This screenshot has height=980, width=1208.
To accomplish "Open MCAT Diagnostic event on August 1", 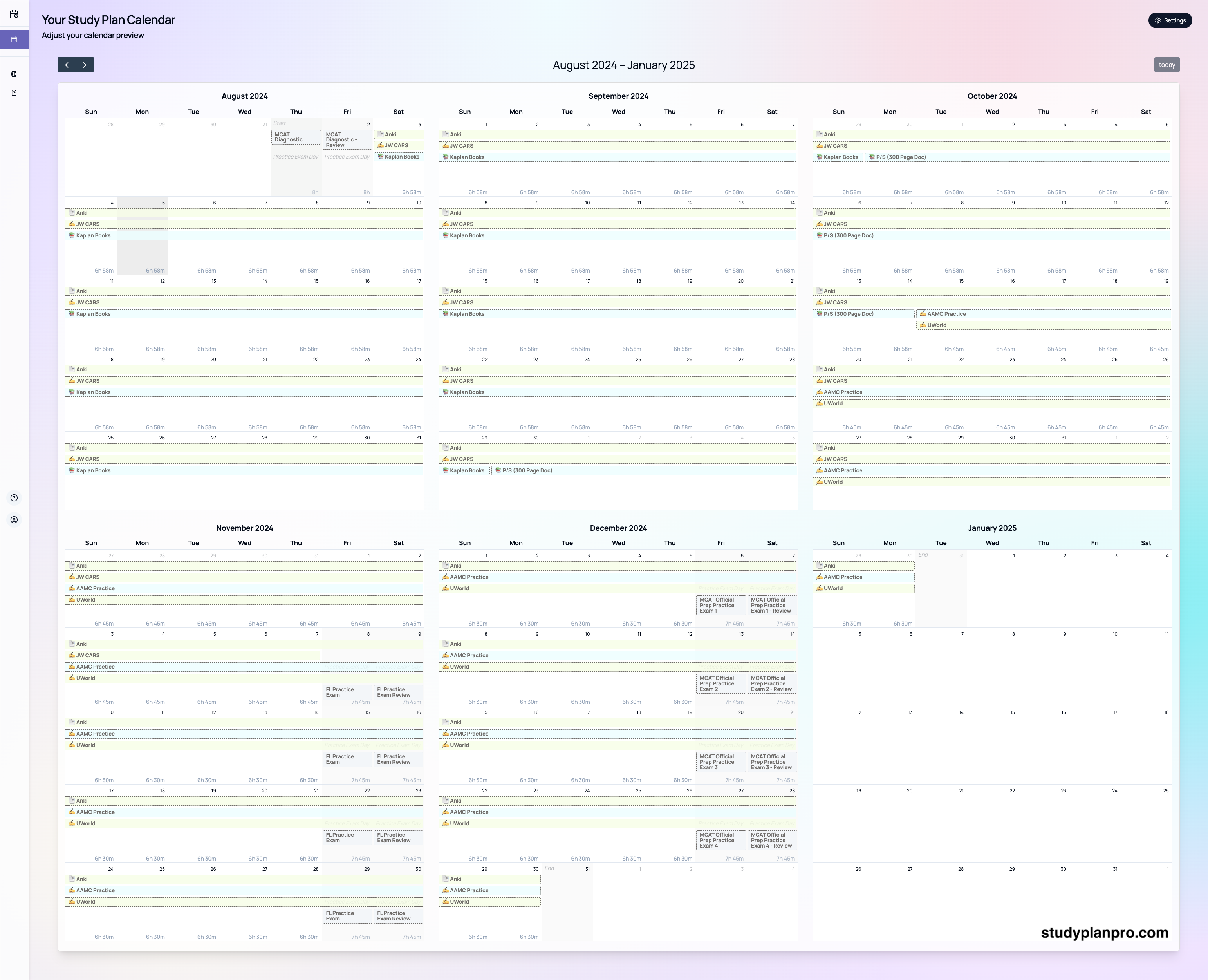I will coord(296,137).
